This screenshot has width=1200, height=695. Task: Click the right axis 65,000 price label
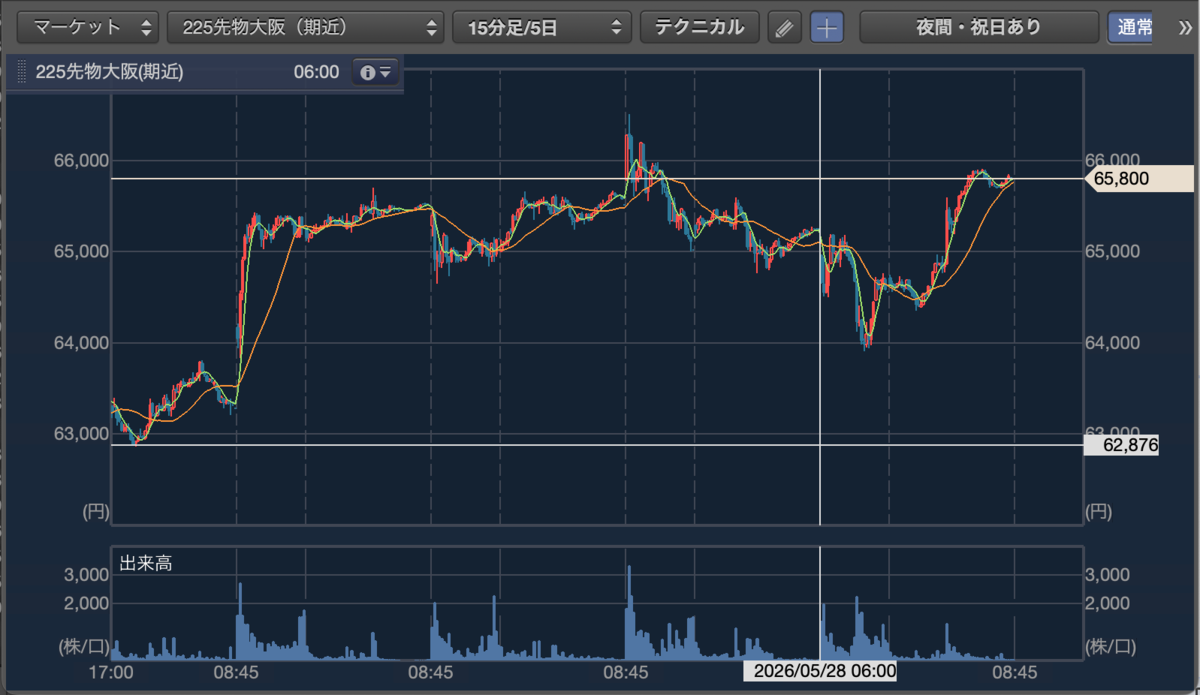(1111, 252)
